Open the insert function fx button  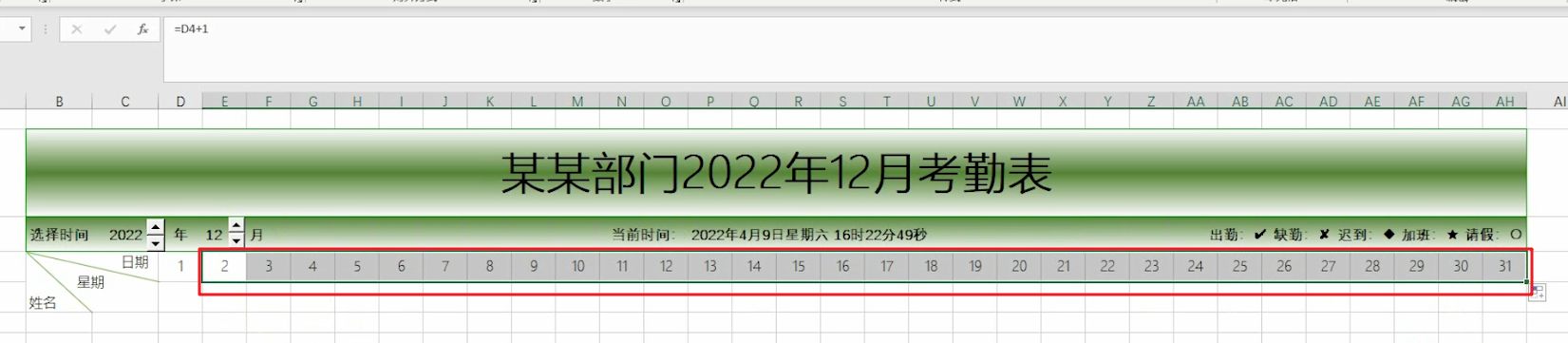tap(142, 29)
